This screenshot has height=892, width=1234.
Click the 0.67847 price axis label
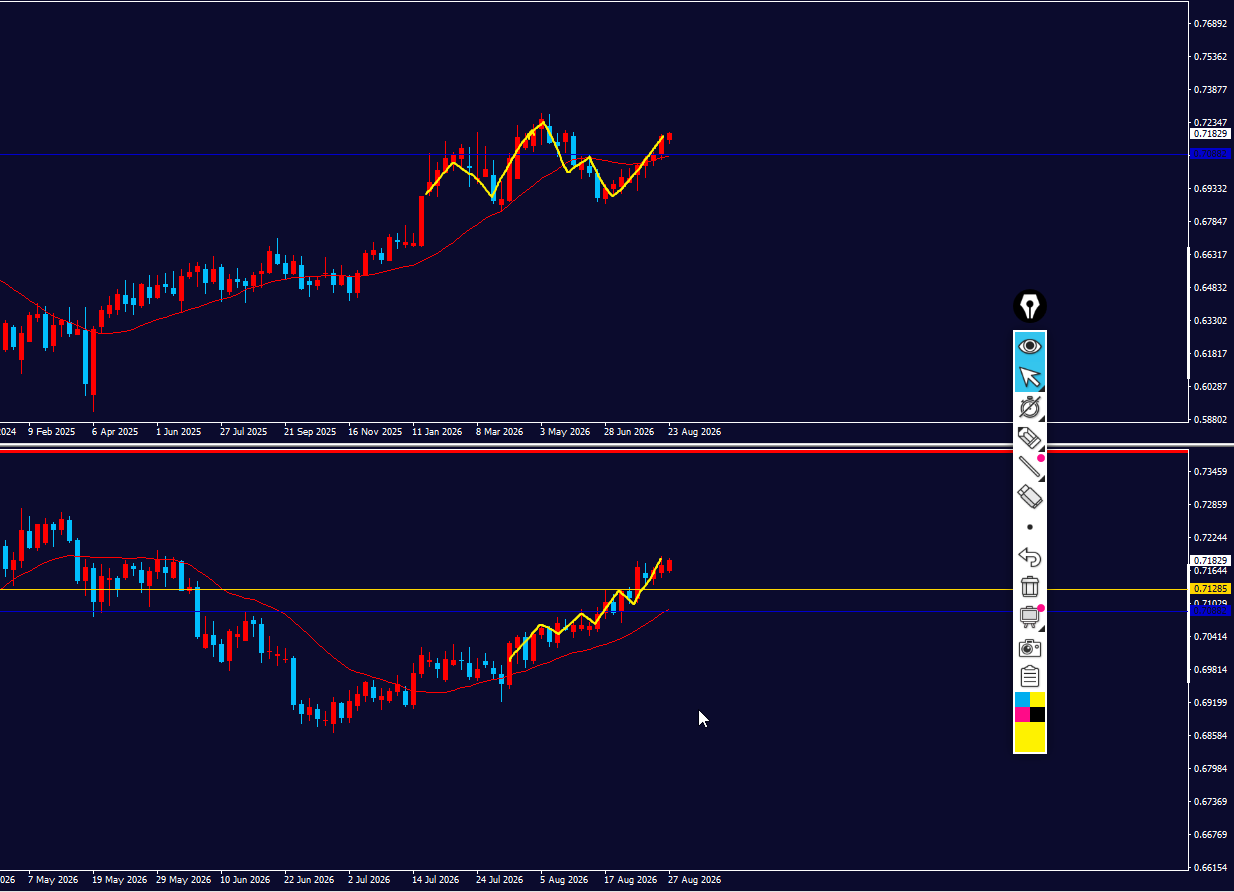tap(1212, 222)
